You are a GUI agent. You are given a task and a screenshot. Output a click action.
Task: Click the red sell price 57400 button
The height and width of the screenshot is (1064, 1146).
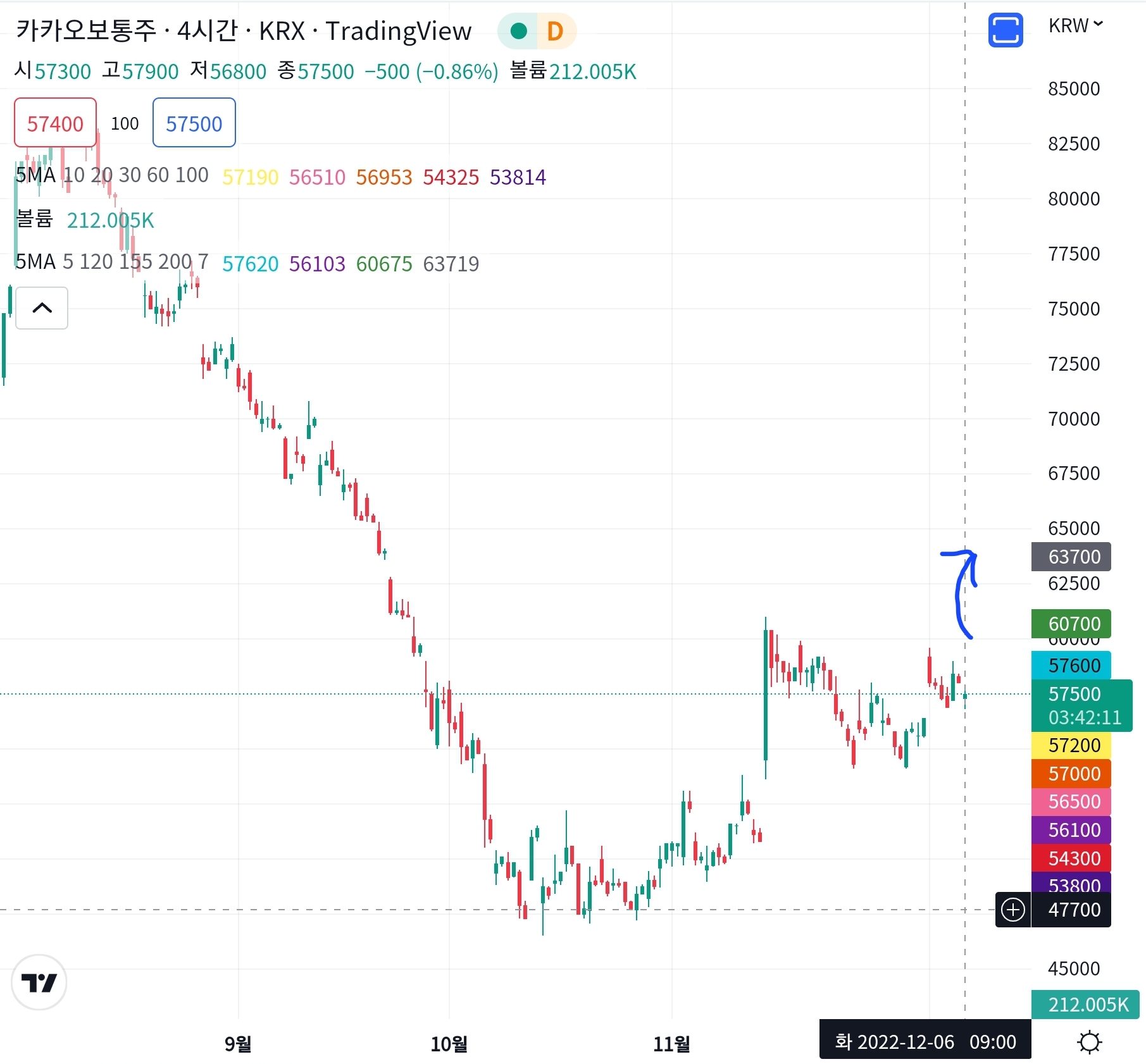coord(55,123)
